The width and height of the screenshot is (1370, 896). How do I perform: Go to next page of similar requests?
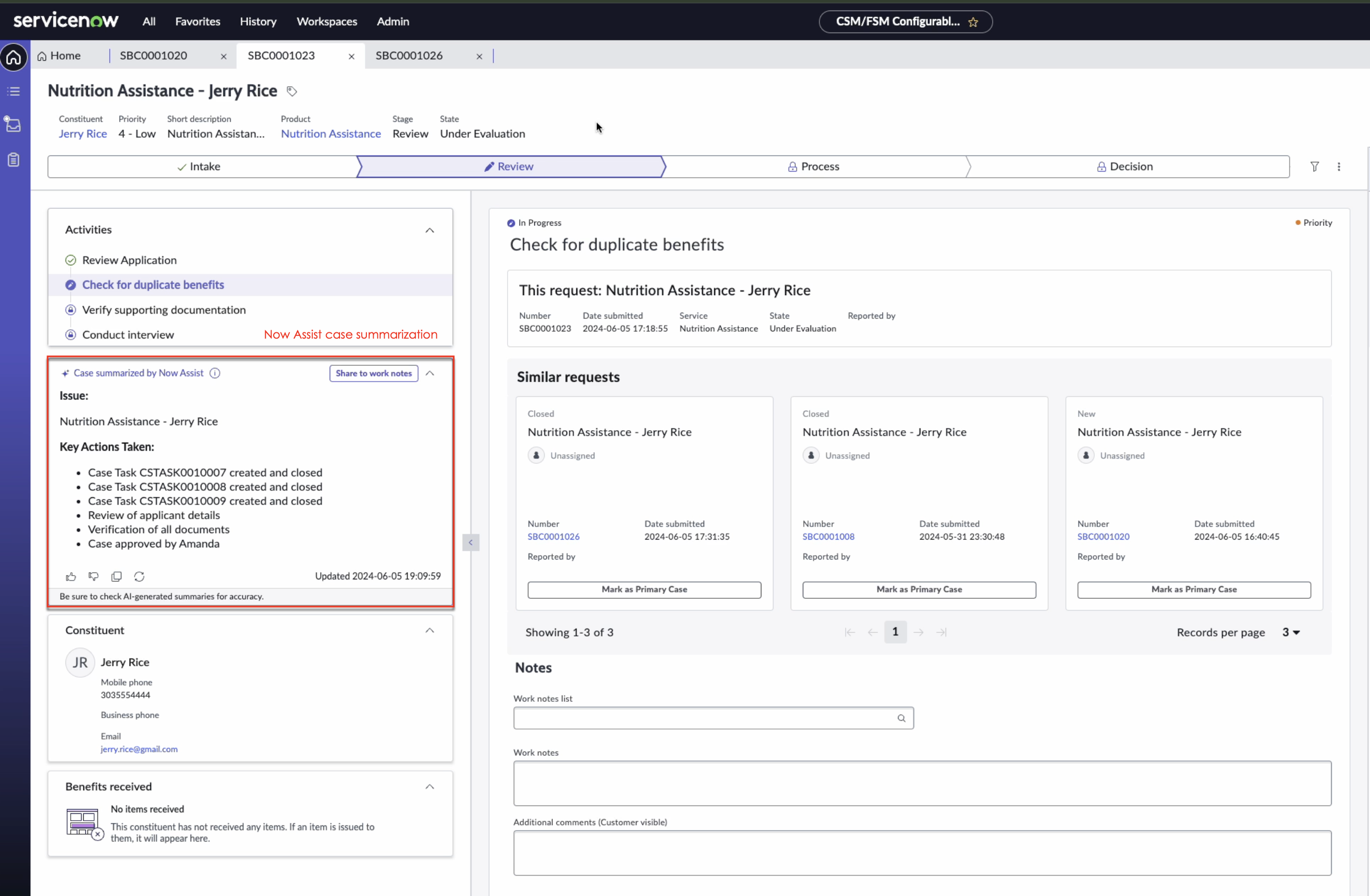[x=918, y=632]
